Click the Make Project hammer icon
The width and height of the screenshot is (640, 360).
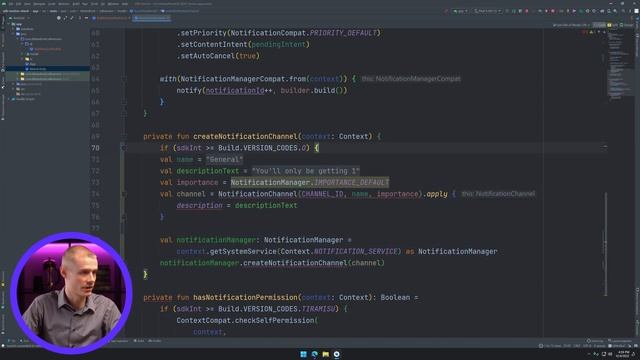(446, 11)
